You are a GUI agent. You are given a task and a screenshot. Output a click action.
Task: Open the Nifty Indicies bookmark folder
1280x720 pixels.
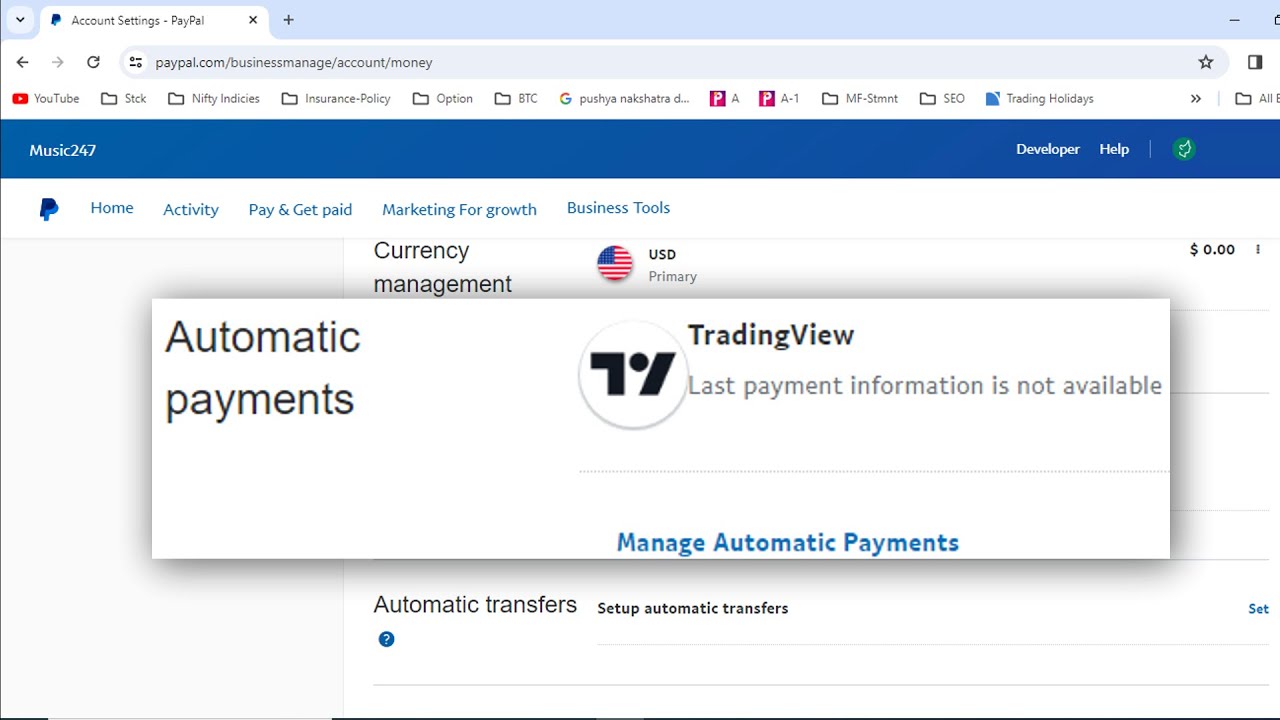(x=214, y=98)
